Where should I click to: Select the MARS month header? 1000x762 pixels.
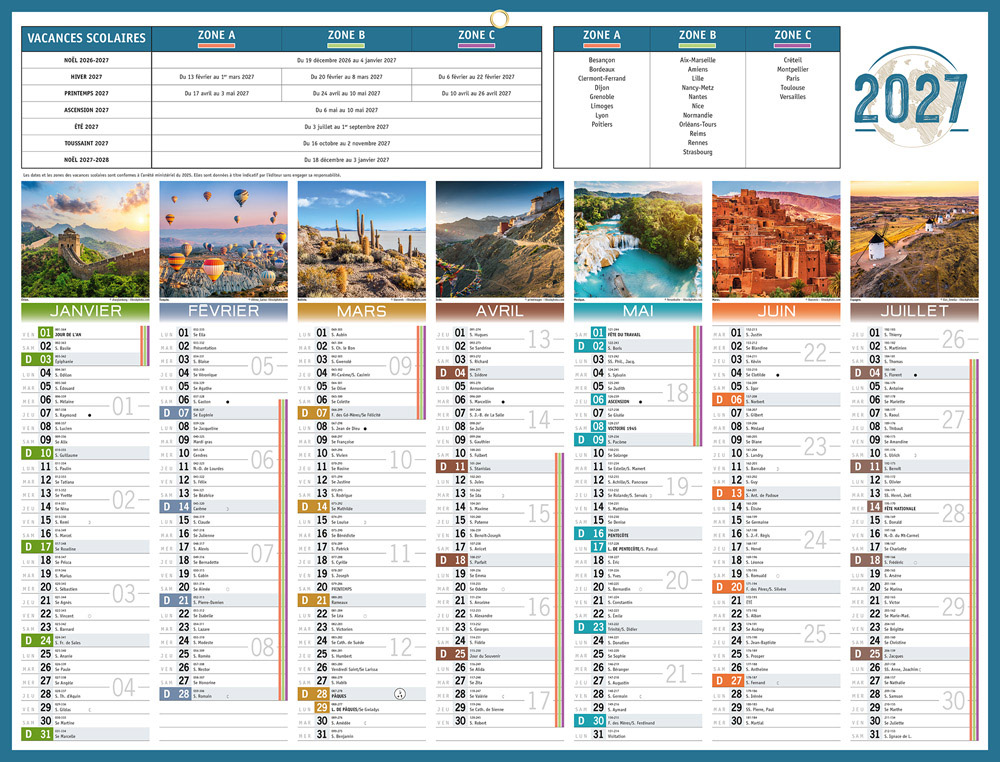[x=362, y=311]
